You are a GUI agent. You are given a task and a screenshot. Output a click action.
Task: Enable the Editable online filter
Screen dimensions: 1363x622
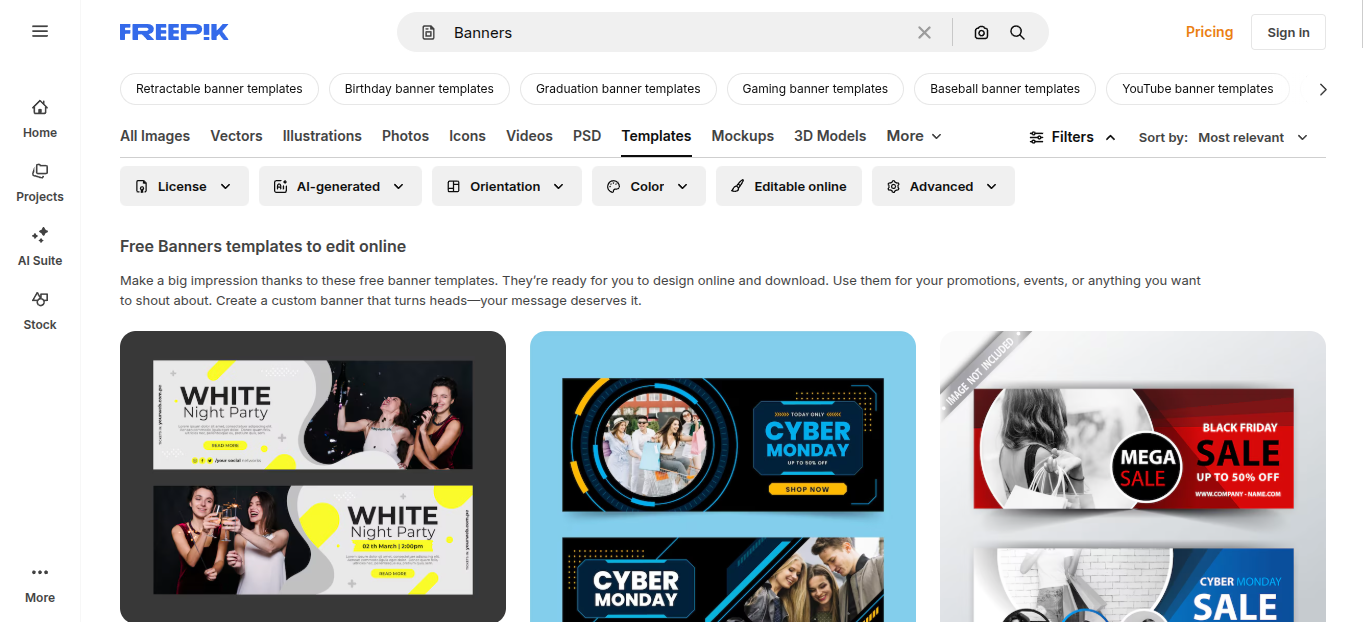coord(788,186)
